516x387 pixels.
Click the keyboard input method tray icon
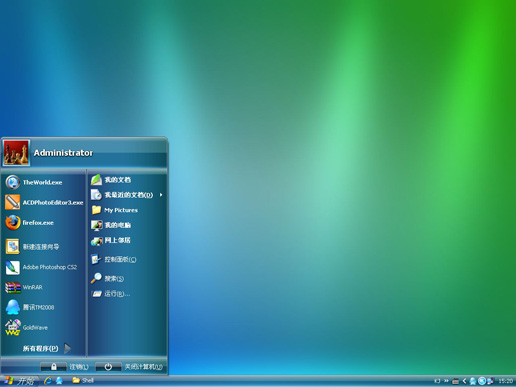pyautogui.click(x=455, y=381)
